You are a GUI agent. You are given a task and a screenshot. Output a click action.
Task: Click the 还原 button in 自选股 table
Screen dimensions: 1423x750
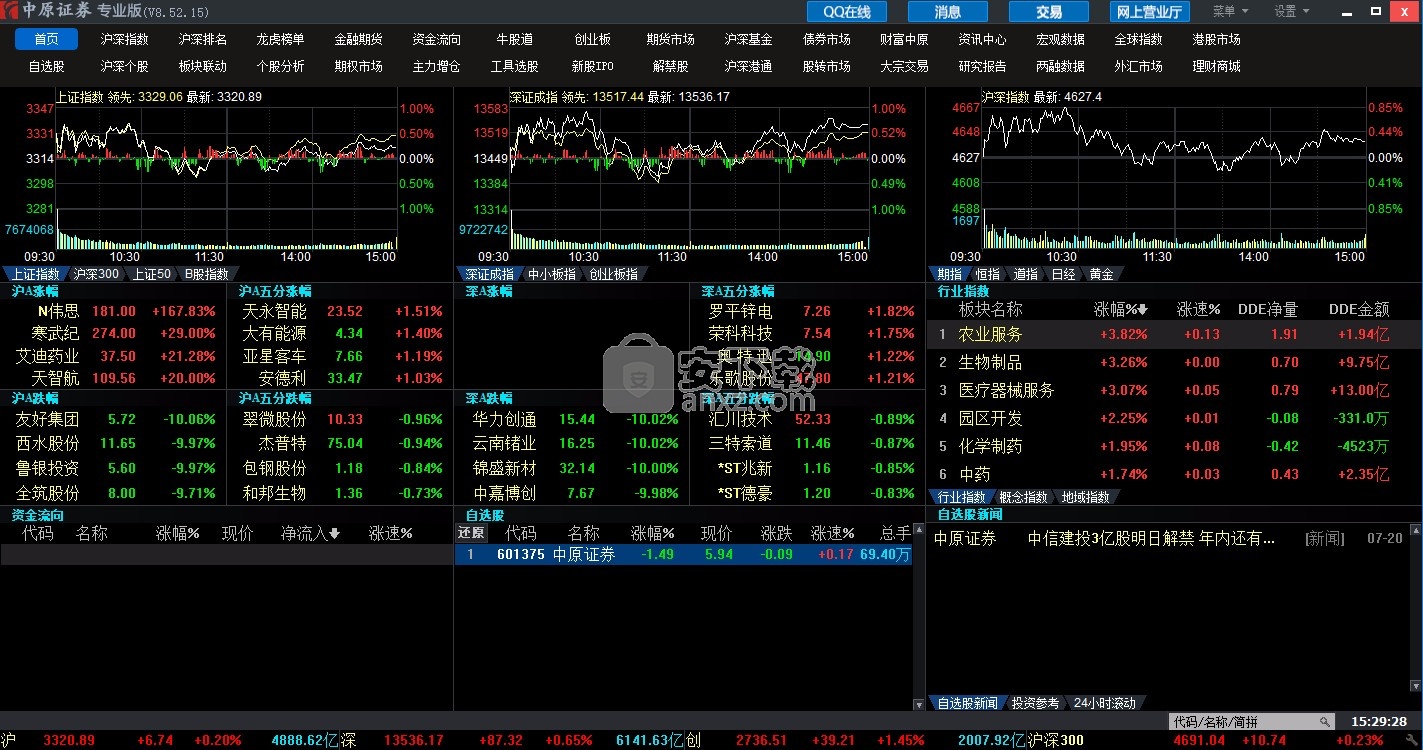(x=471, y=533)
